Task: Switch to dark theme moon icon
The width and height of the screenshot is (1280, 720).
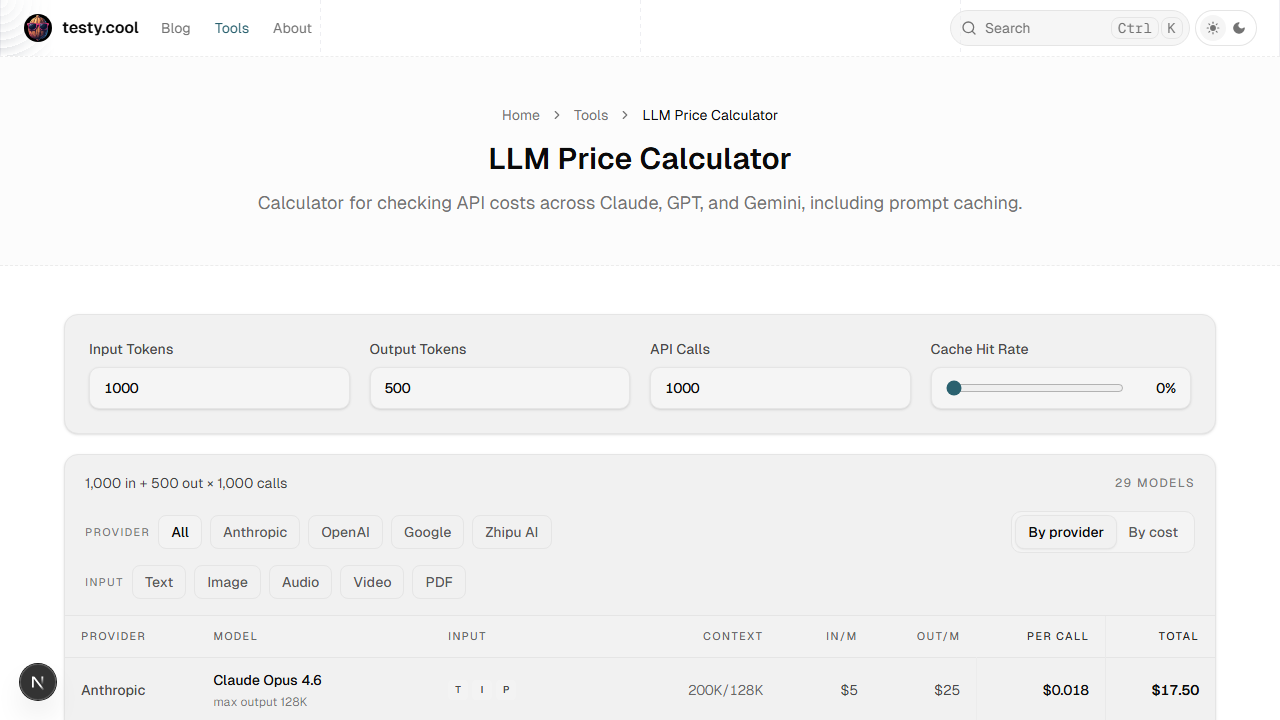Action: (1239, 28)
